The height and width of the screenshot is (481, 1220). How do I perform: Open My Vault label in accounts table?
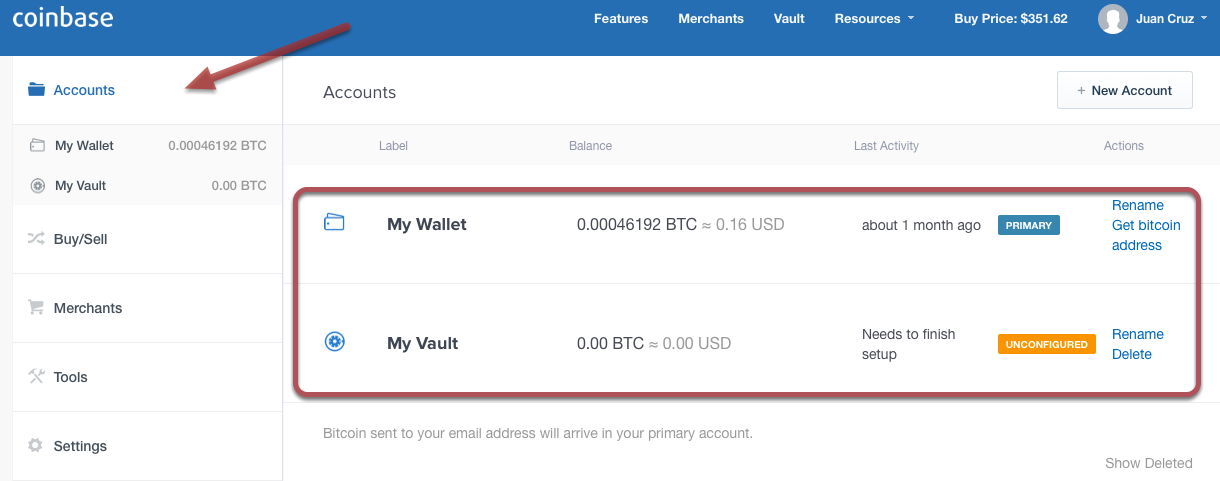(x=423, y=343)
